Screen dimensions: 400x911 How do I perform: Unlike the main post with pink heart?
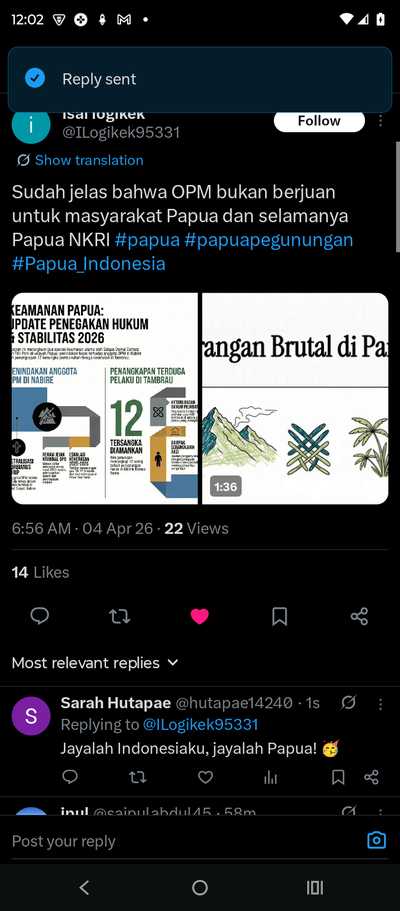click(199, 616)
